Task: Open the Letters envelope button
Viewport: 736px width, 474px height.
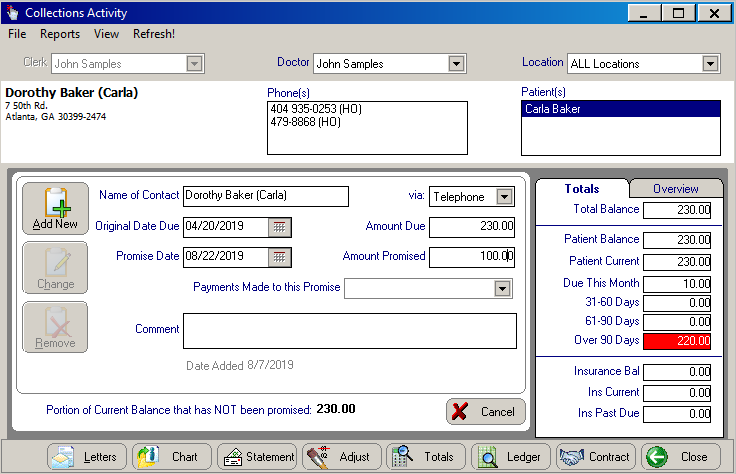Action: coord(87,457)
